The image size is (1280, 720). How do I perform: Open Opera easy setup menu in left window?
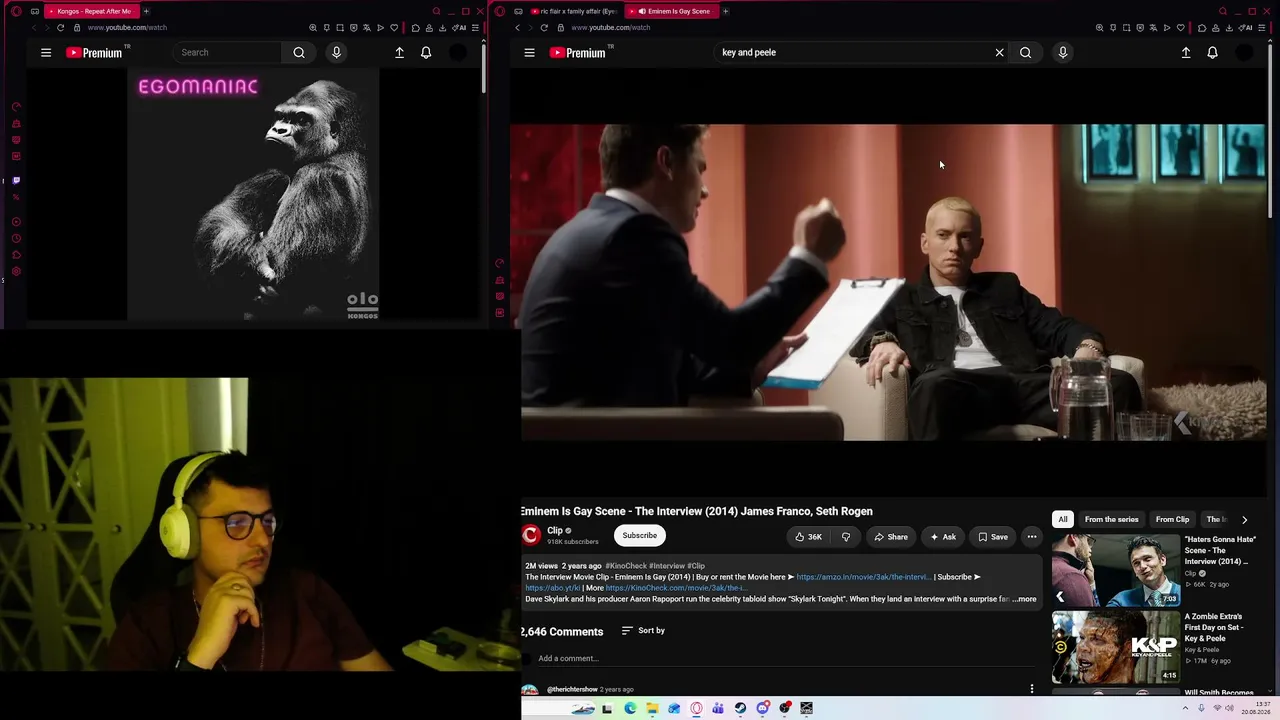[x=475, y=27]
